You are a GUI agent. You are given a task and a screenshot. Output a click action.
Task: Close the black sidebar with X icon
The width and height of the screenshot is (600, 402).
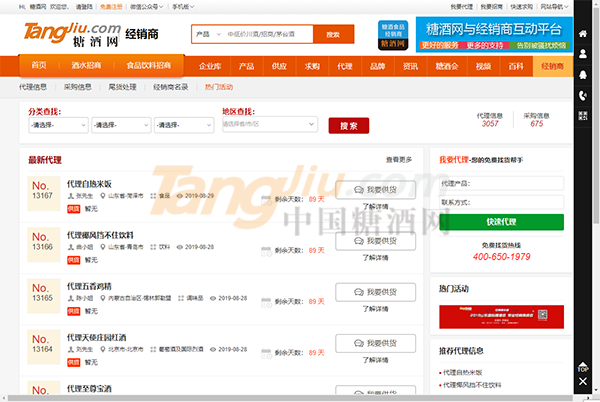pos(582,381)
